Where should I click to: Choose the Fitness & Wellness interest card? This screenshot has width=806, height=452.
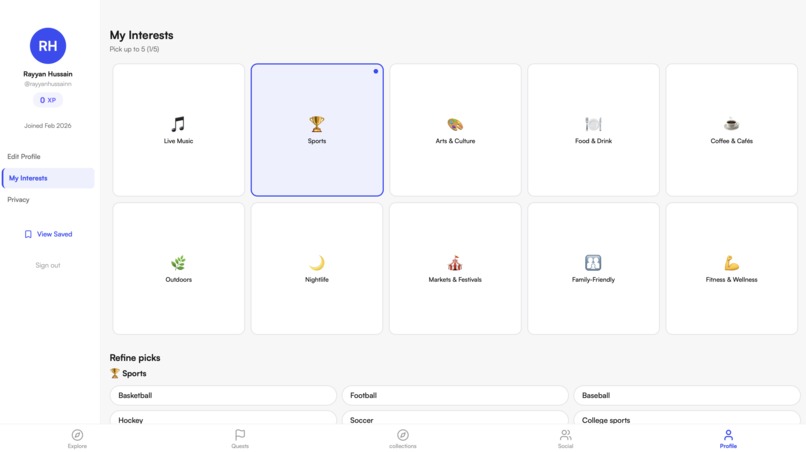(x=731, y=268)
